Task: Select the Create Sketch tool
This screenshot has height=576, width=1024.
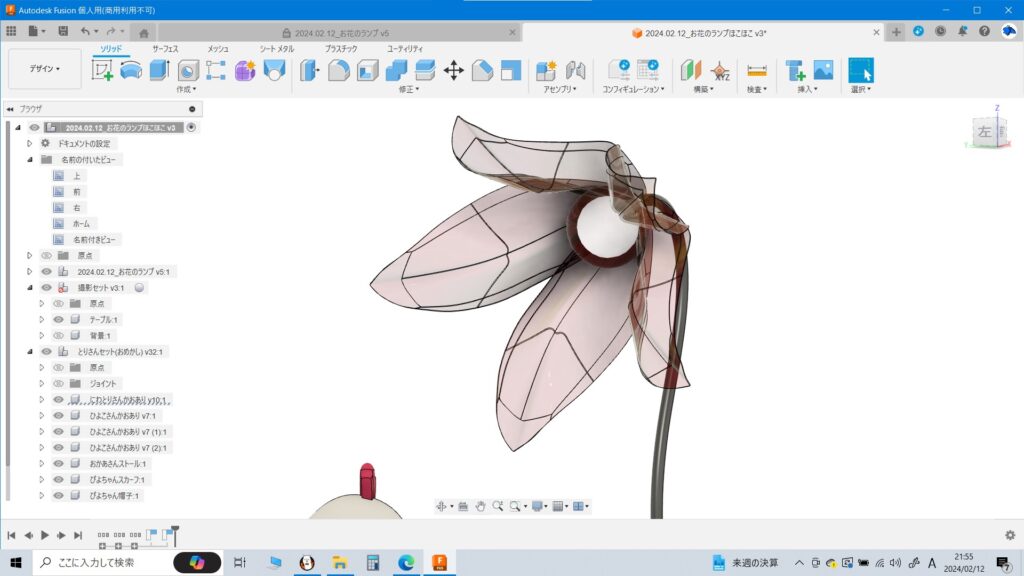Action: (x=102, y=70)
